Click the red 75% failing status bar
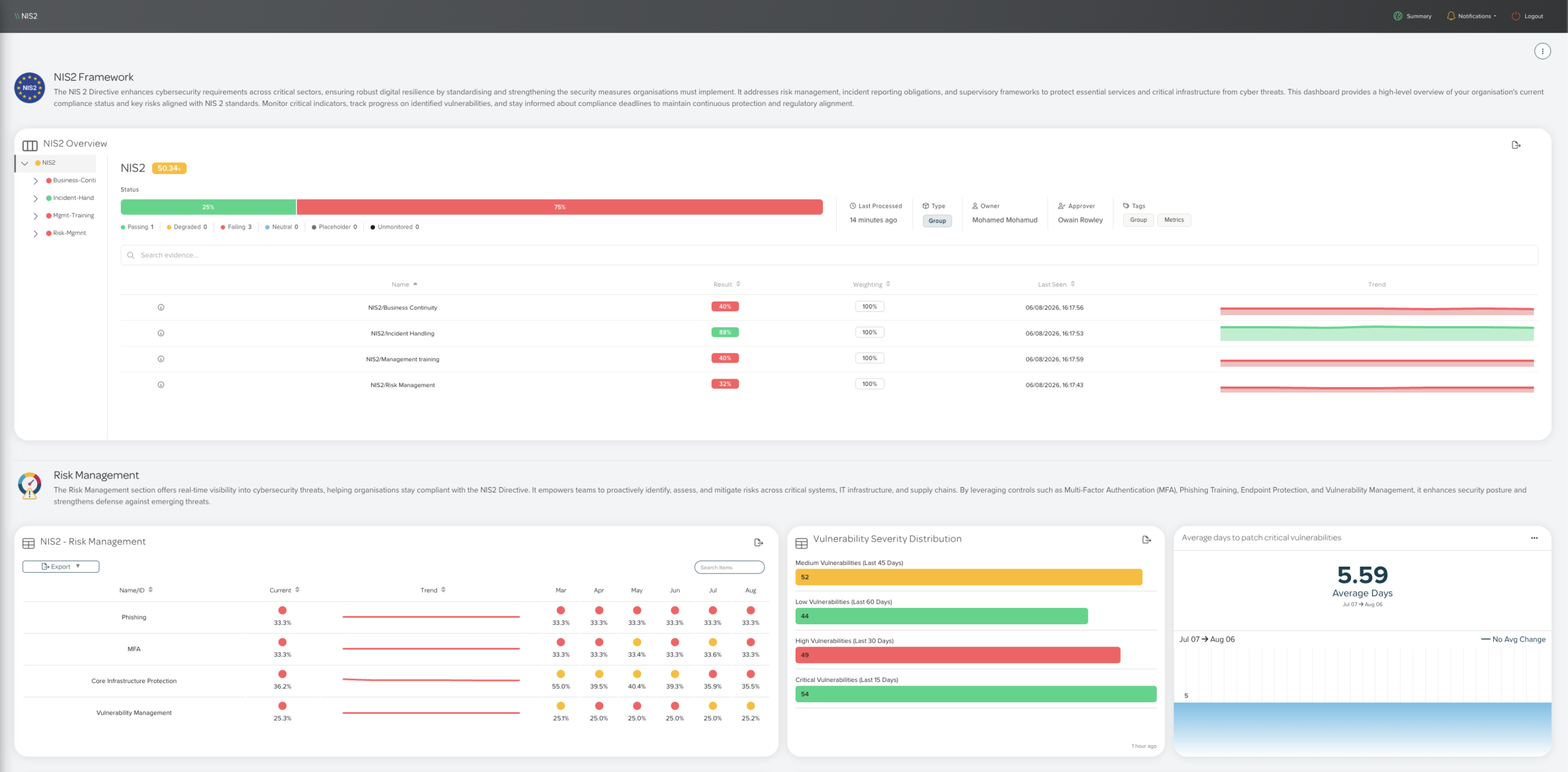1568x772 pixels. 559,207
